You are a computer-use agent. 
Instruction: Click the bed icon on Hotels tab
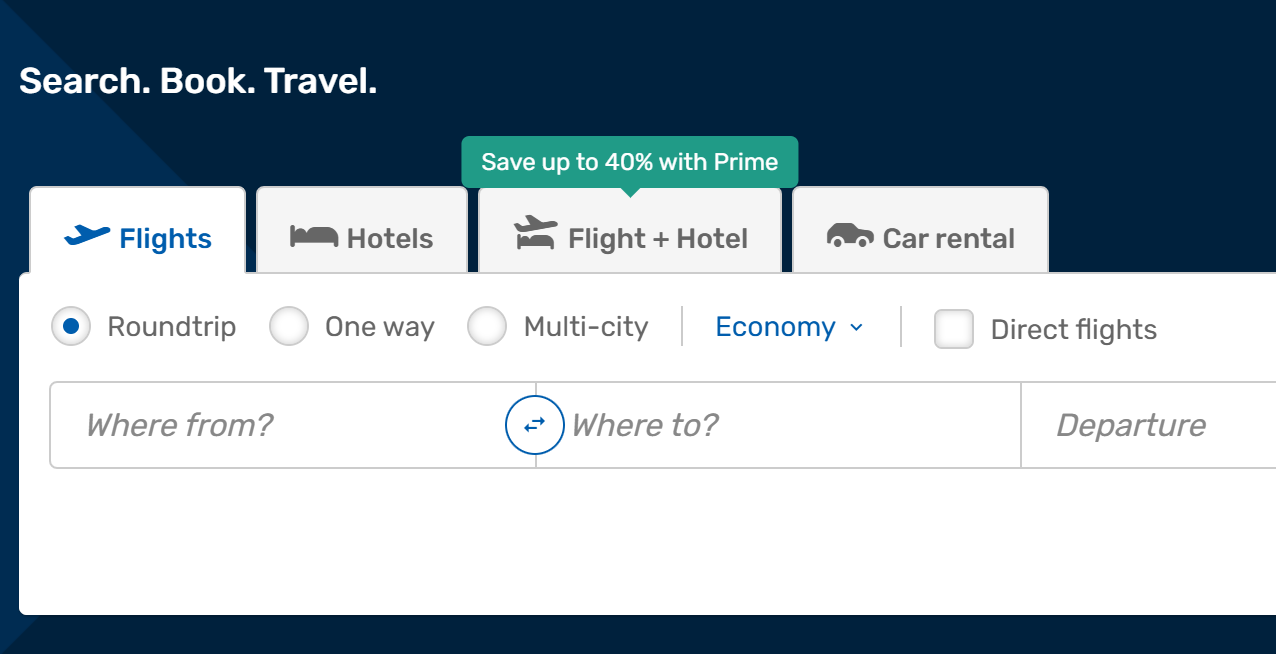(314, 236)
